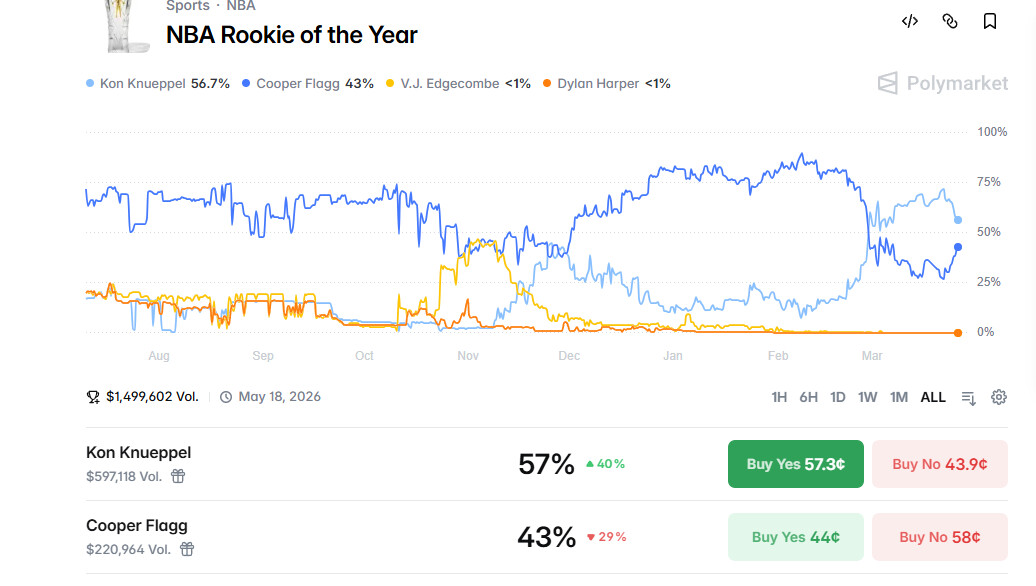Screen dimensions: 1036x586
Task: Open chart settings gear icon
Action: point(999,397)
